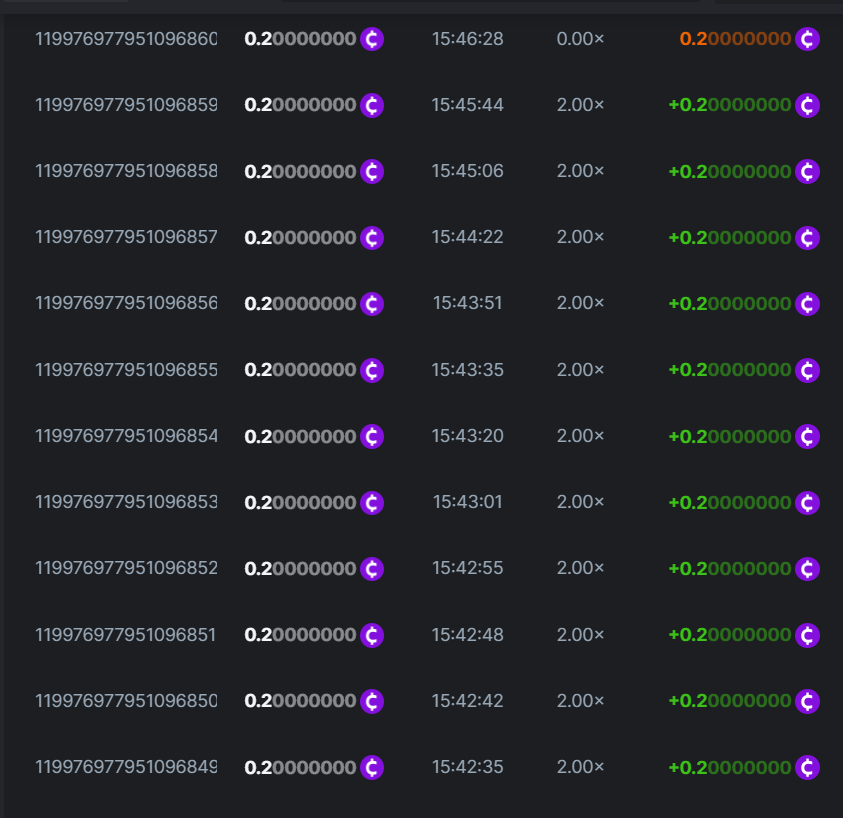The image size is (843, 818).
Task: Open bet ID ending in 6858
Action: pos(126,172)
